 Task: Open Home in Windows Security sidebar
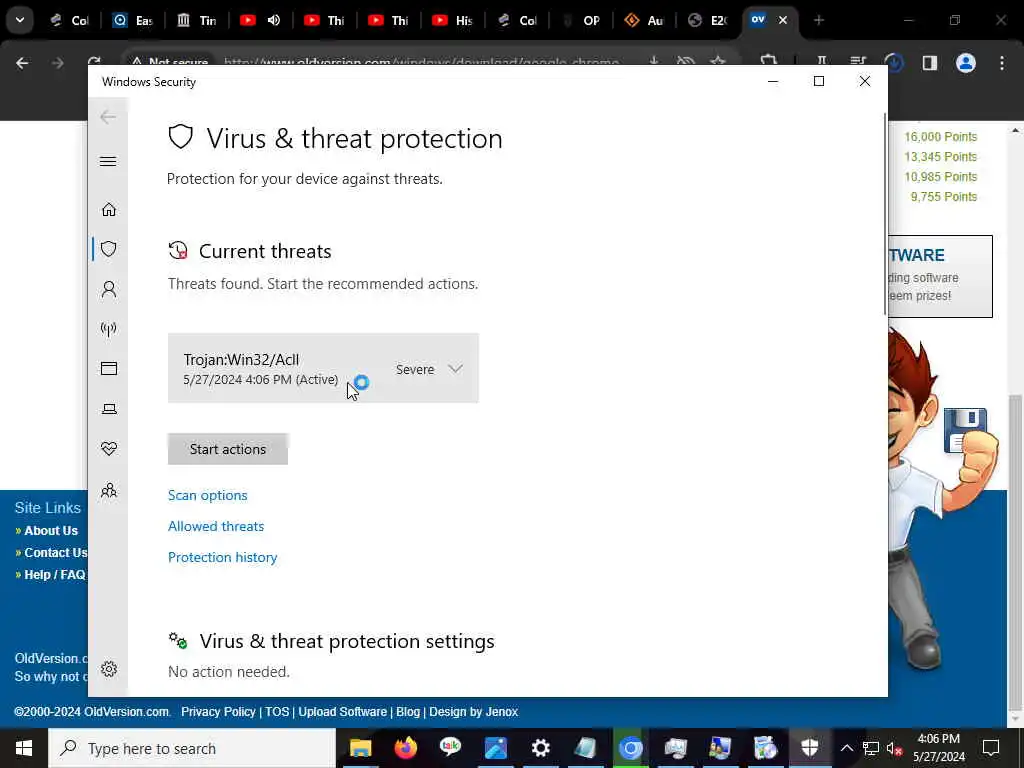(x=108, y=209)
